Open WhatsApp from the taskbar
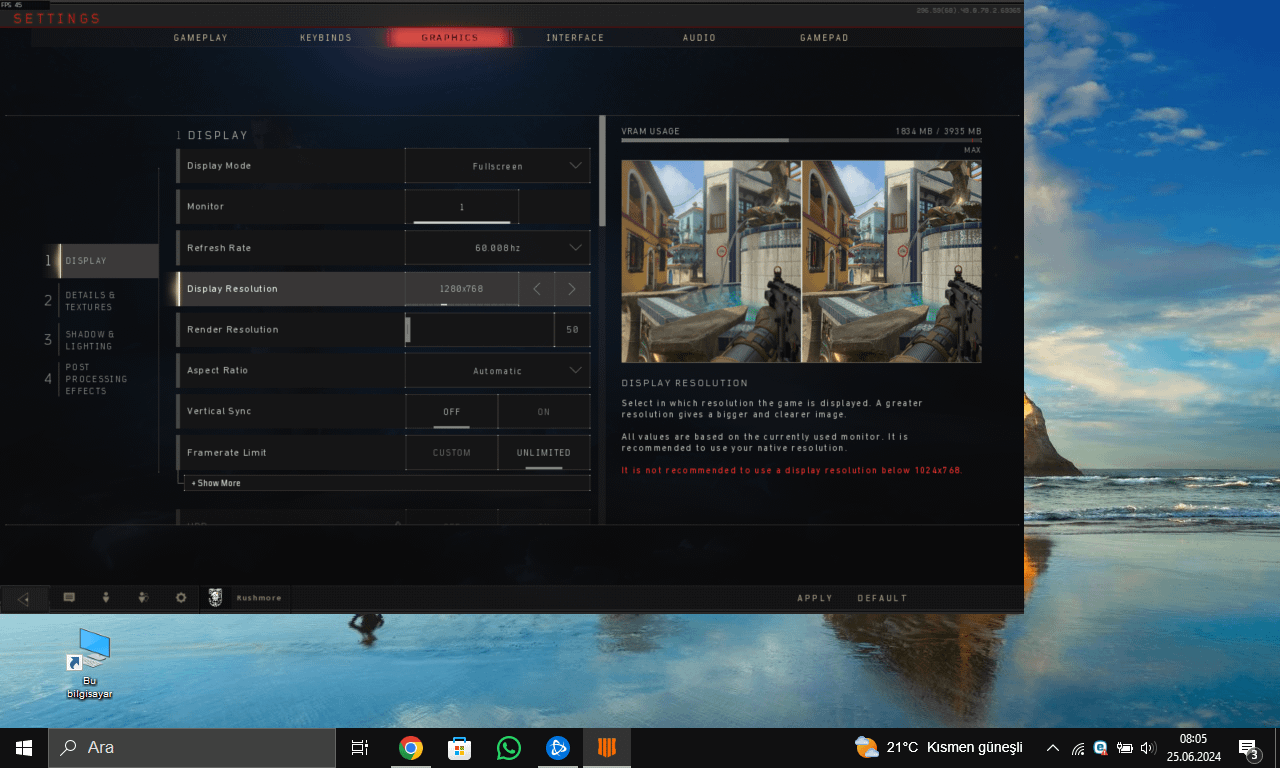The height and width of the screenshot is (768, 1280). [509, 748]
